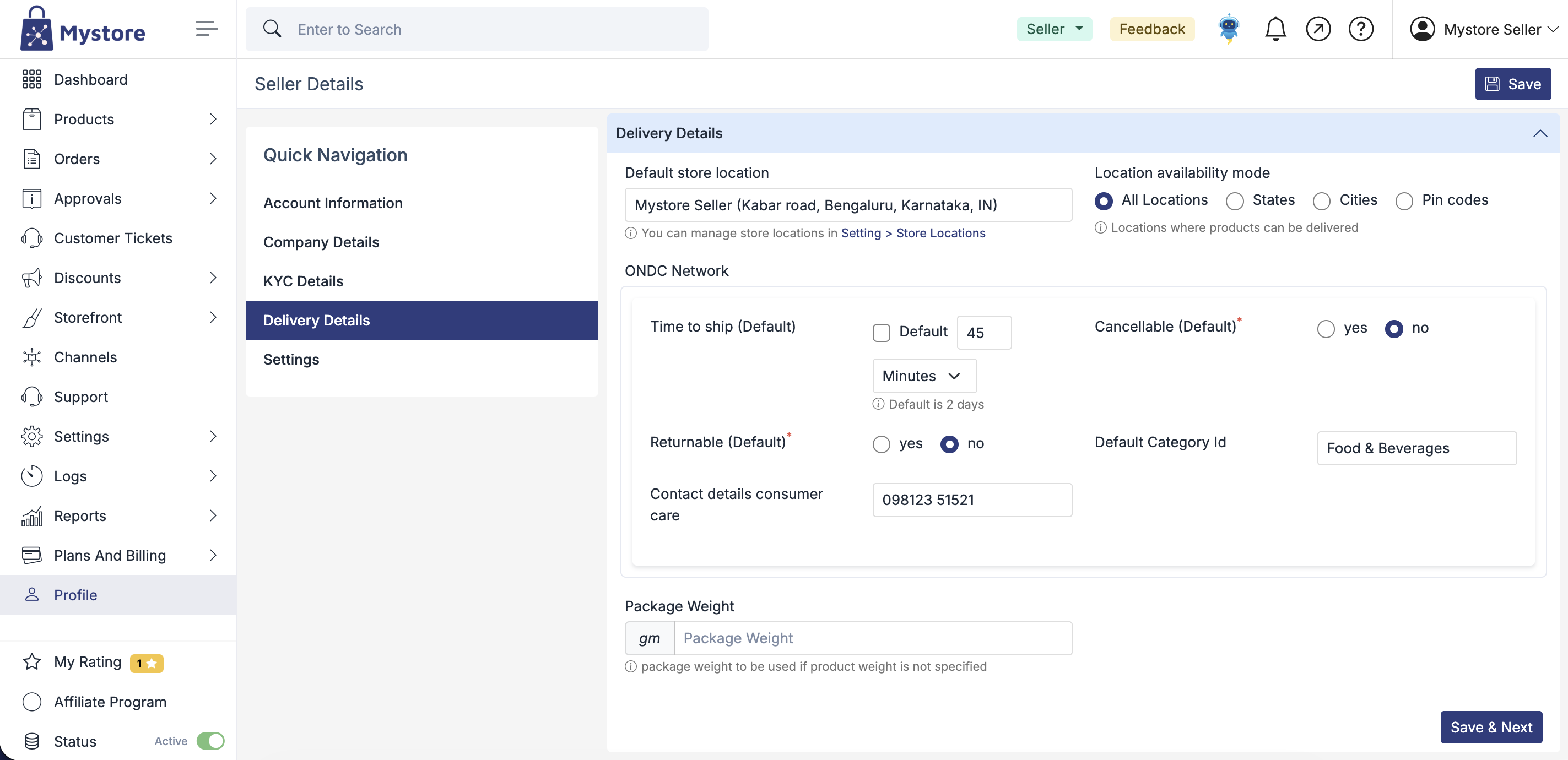Viewport: 1568px width, 760px height.
Task: Toggle the Active status switch
Action: point(210,741)
